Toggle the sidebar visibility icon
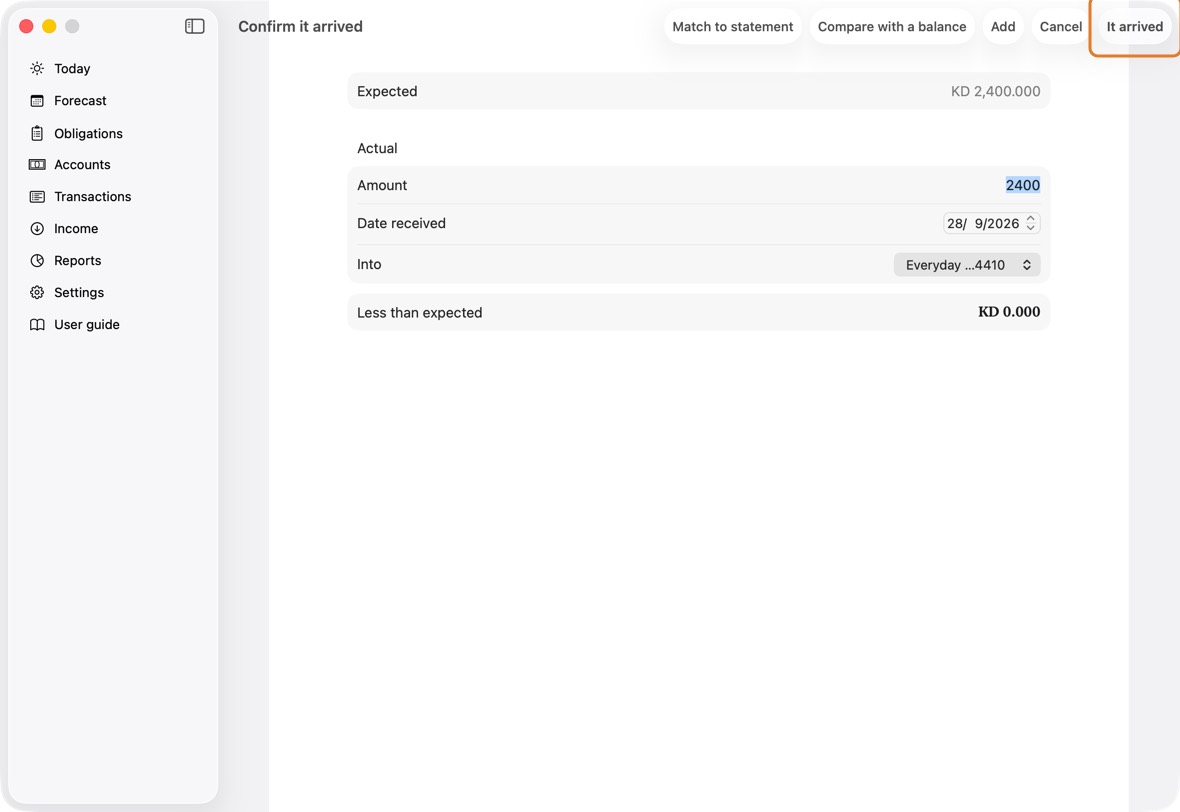Viewport: 1180px width, 812px height. (195, 26)
